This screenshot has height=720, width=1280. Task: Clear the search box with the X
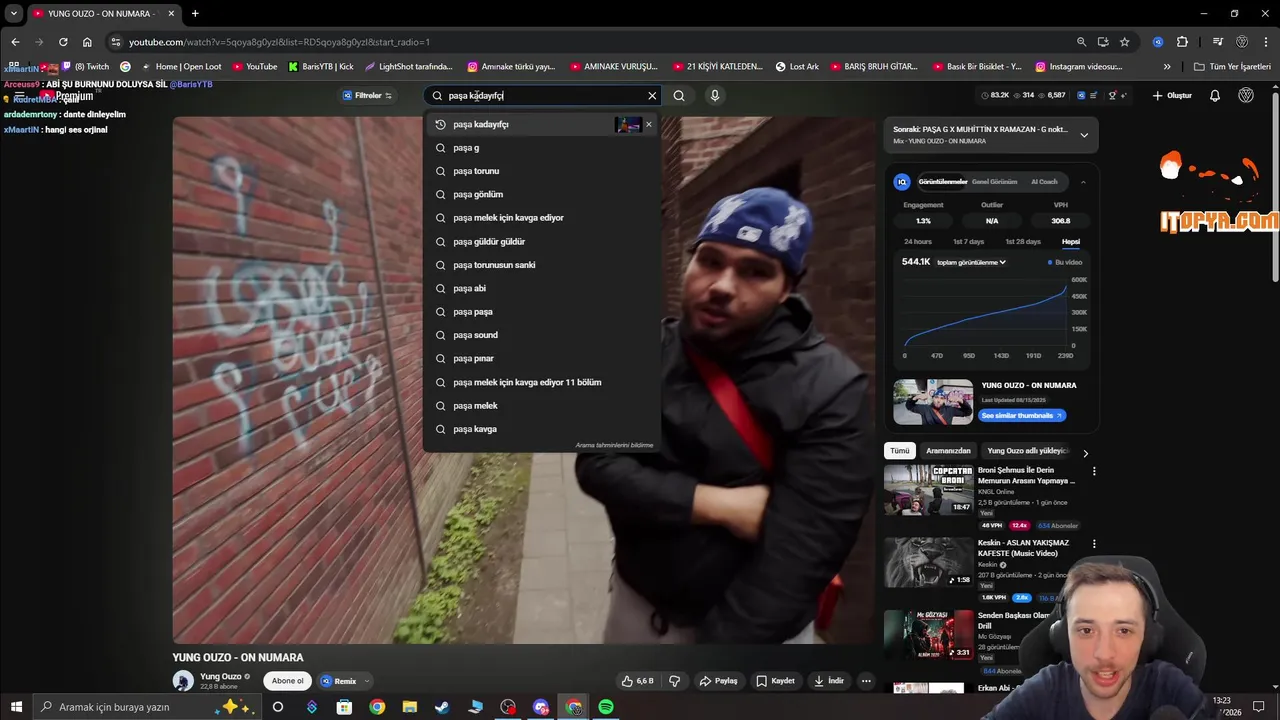(652, 96)
